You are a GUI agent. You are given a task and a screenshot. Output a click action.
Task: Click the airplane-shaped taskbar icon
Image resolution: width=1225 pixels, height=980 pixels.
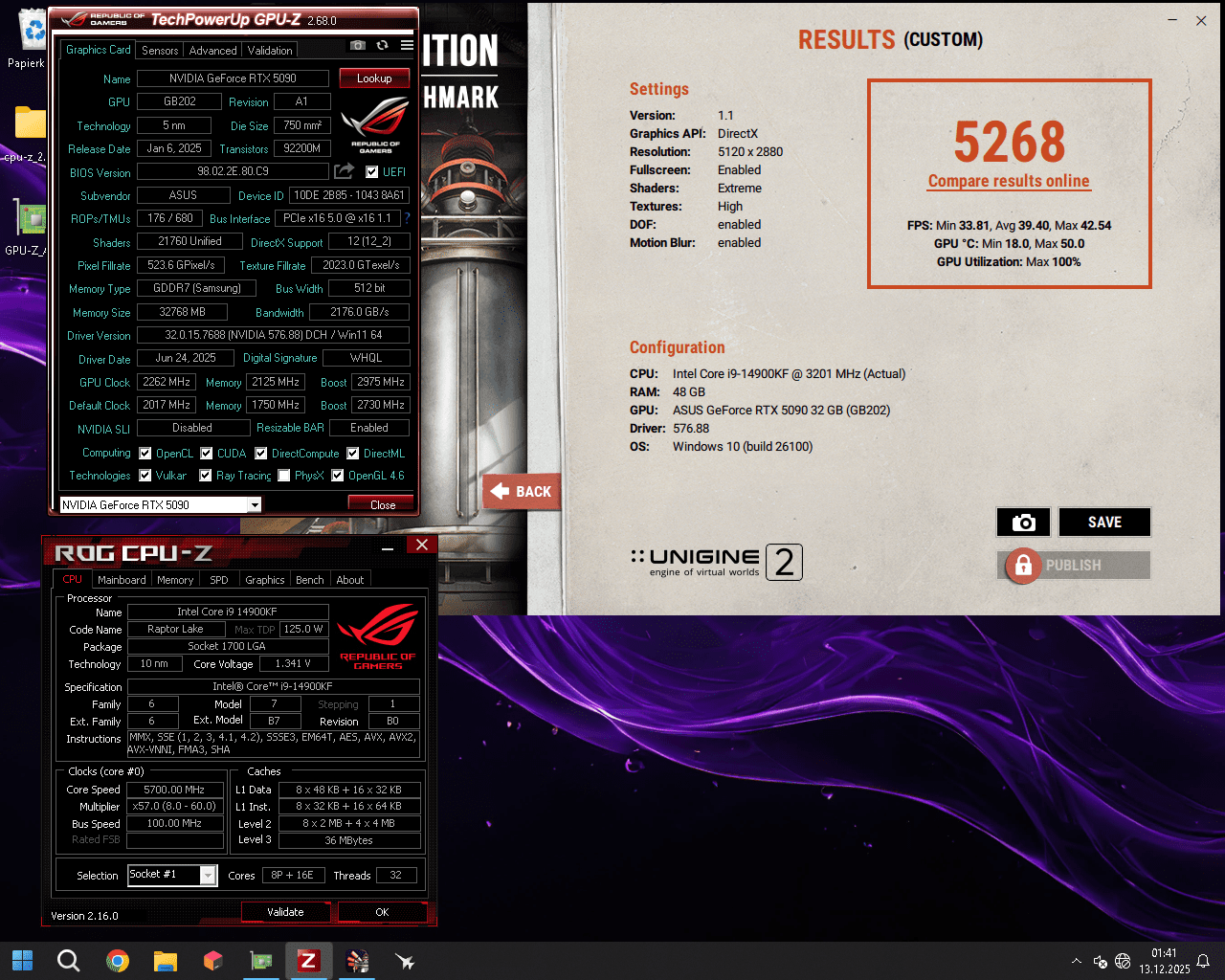pos(405,960)
